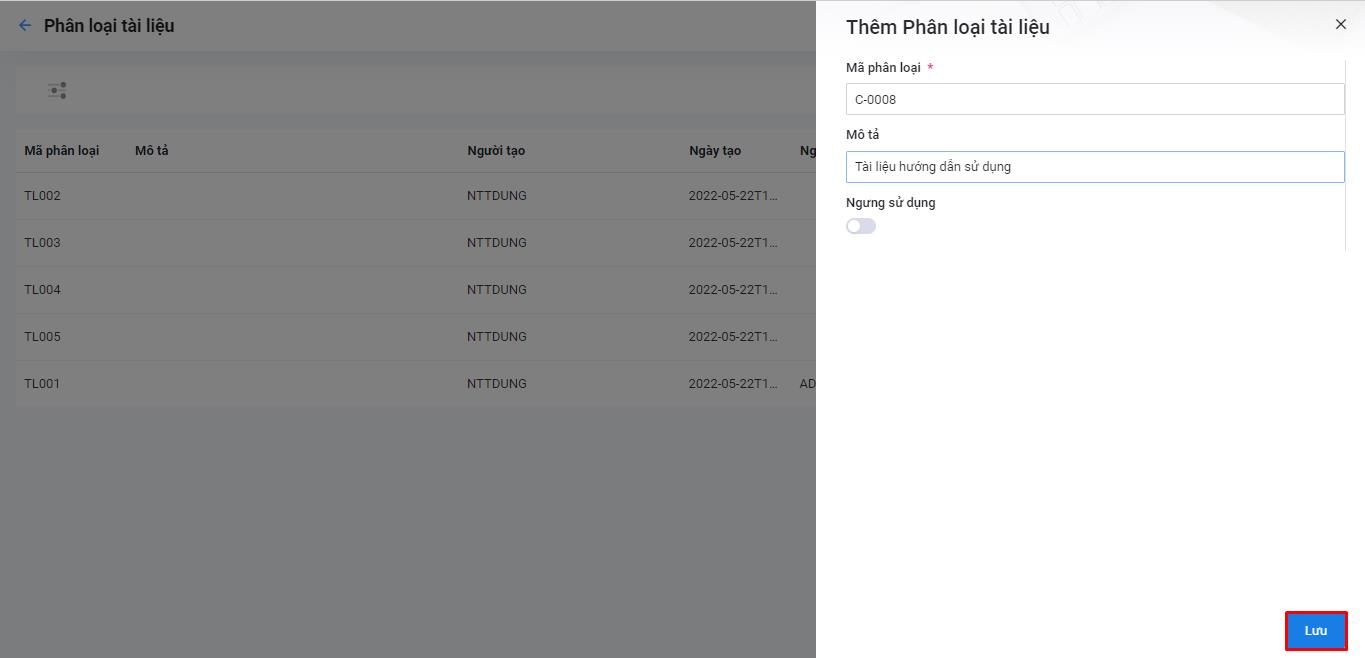
Task: Sort by Mã phân loại column header
Action: coord(62,151)
